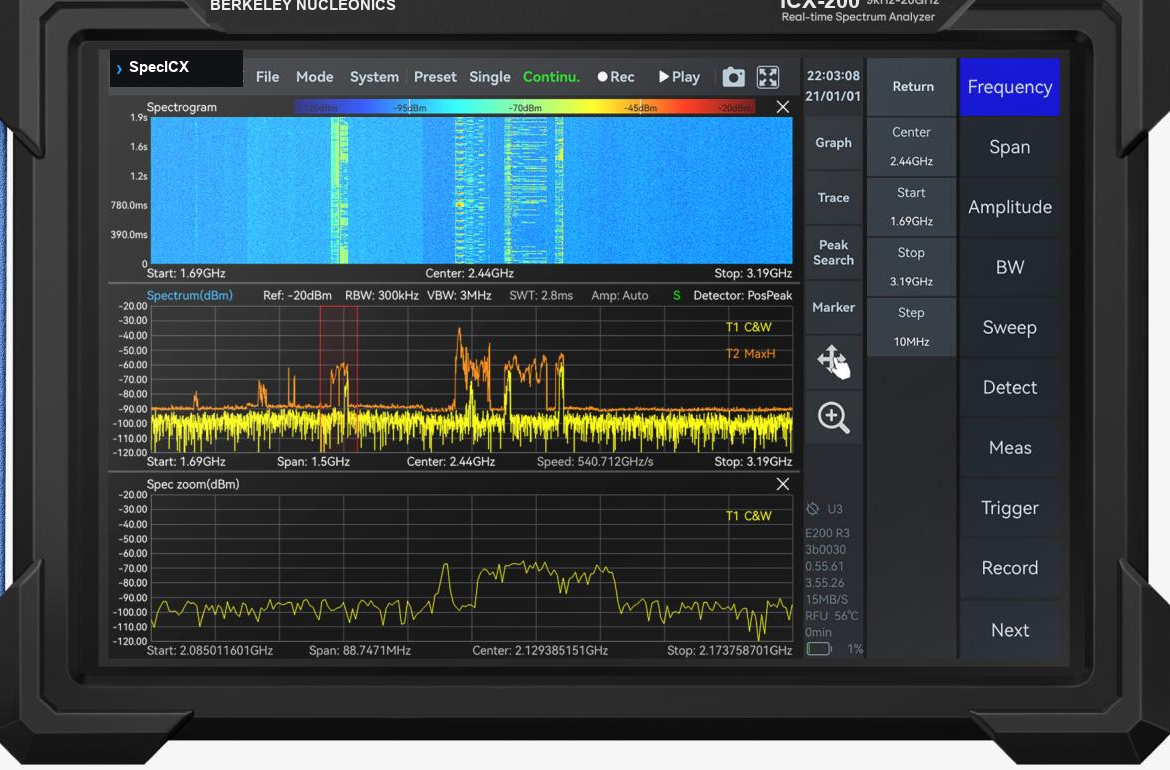Select the Trigger tab
1170x770 pixels.
1010,508
